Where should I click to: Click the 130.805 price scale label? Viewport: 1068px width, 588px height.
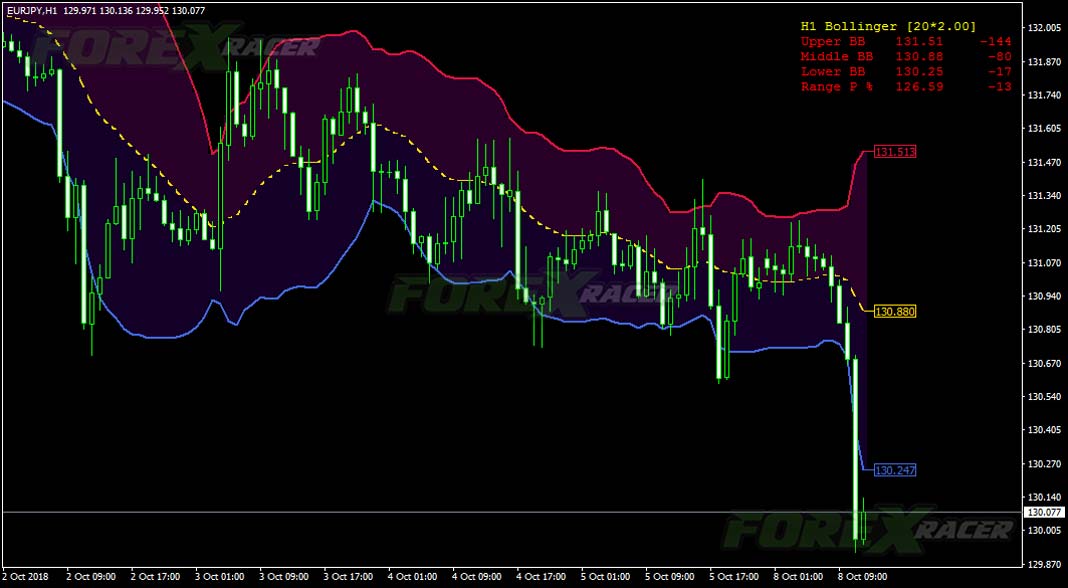(1043, 330)
